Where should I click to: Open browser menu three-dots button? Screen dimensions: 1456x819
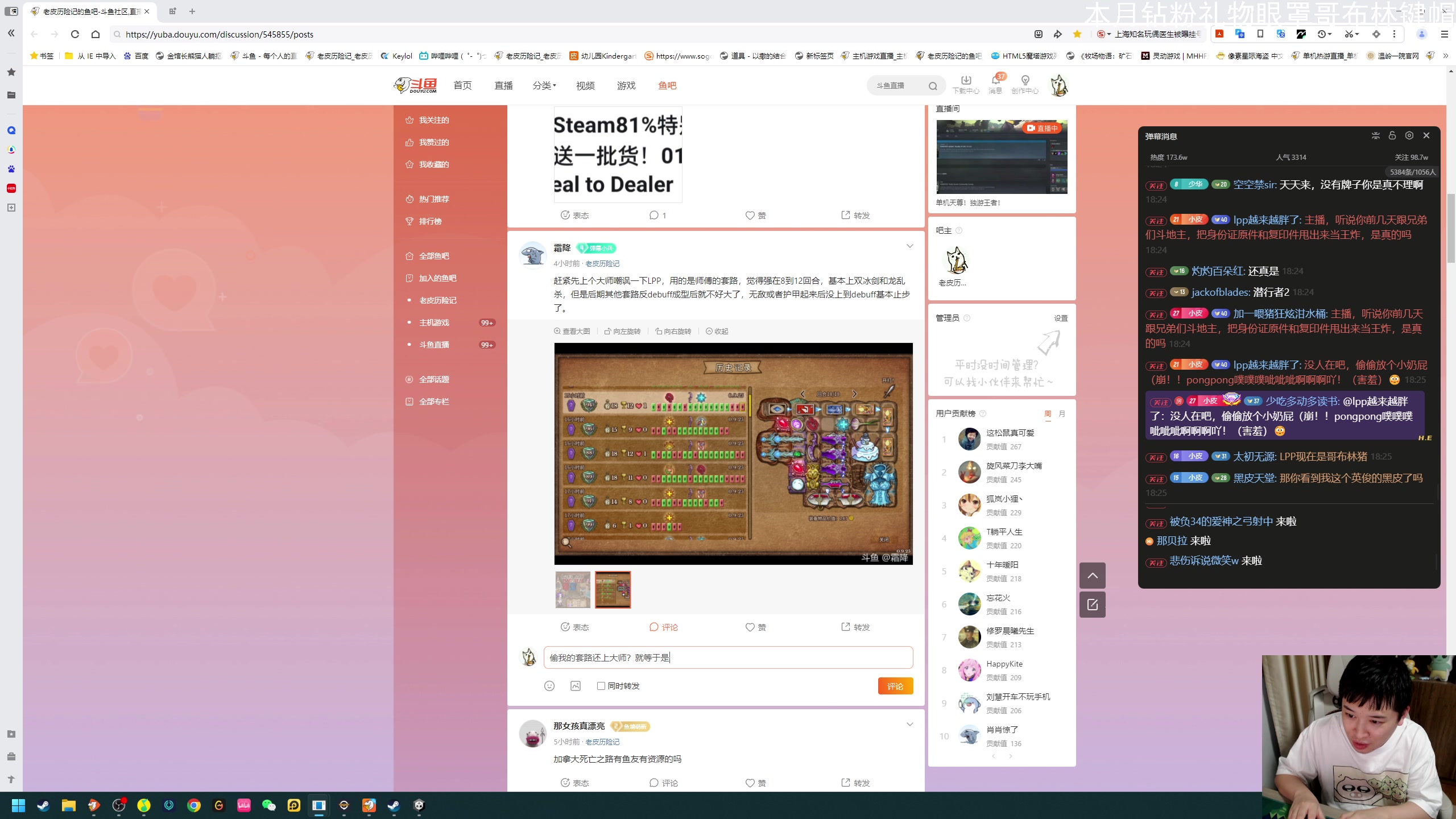tap(1394, 34)
